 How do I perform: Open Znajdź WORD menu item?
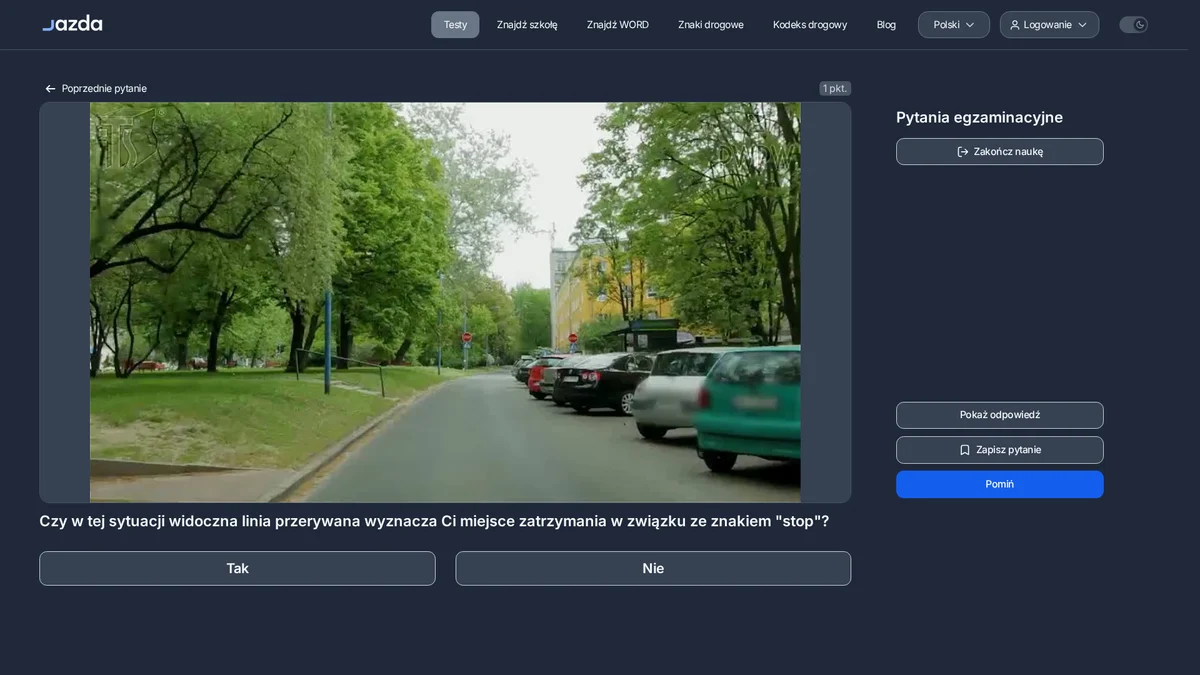[x=618, y=25]
